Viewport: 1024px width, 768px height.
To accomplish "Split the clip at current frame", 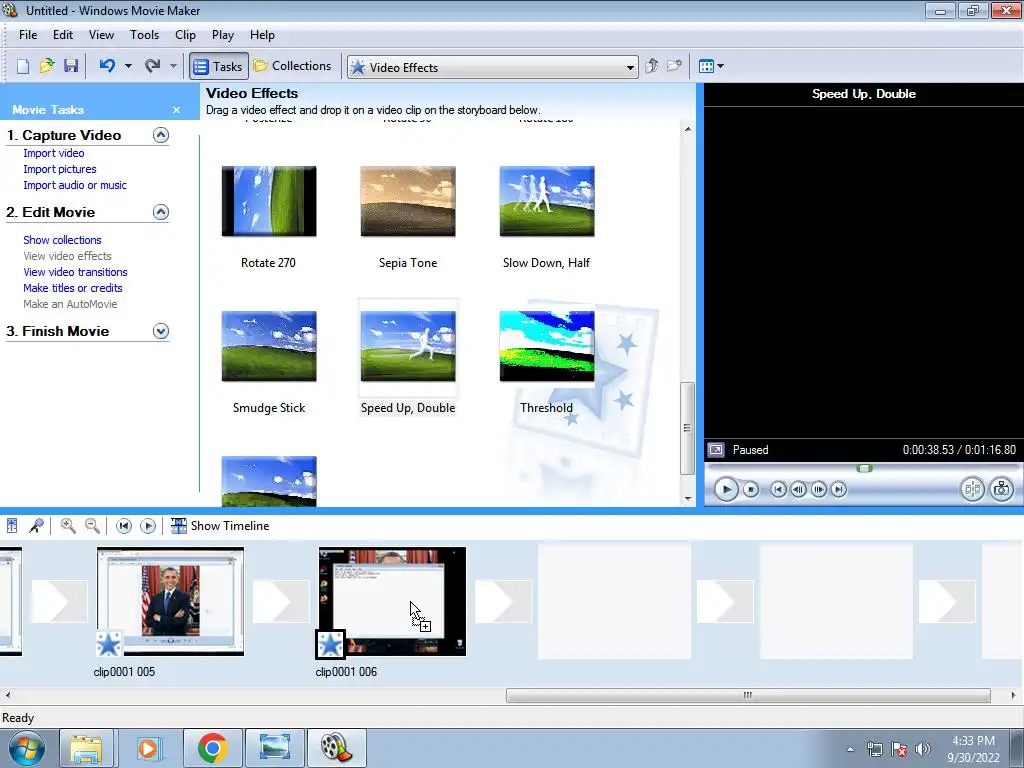I will pyautogui.click(x=972, y=489).
